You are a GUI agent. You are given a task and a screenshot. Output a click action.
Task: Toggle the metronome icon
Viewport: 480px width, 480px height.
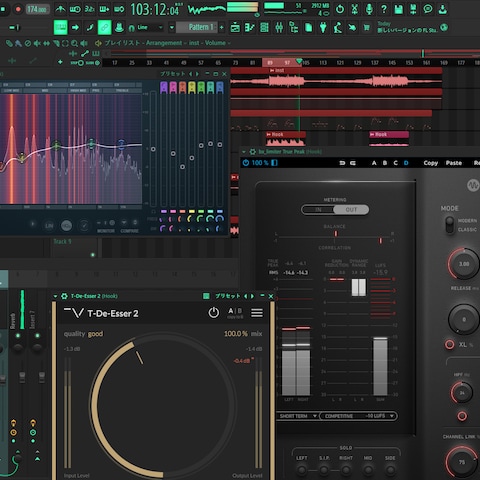pos(60,9)
